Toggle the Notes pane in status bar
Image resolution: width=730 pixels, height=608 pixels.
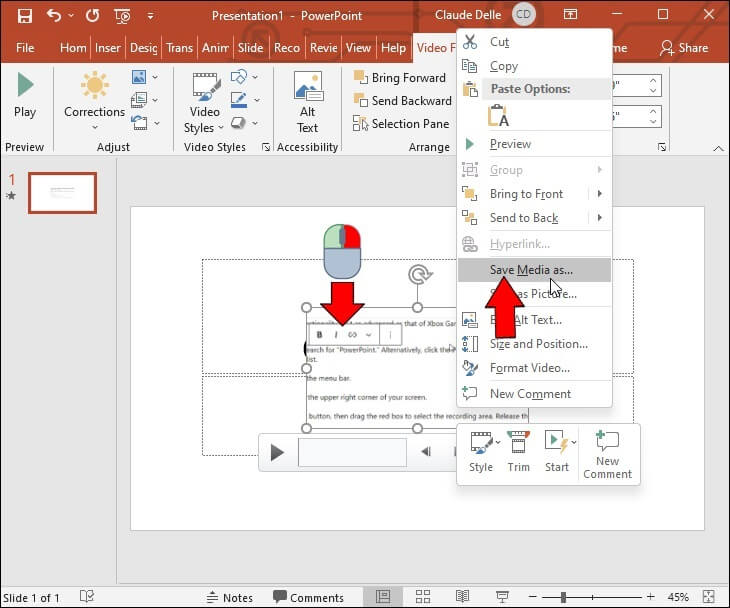coord(228,597)
